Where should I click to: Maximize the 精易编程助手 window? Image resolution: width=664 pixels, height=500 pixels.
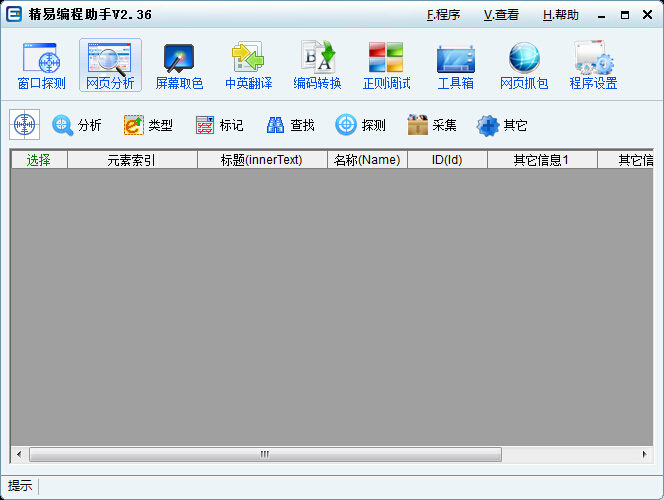(625, 15)
